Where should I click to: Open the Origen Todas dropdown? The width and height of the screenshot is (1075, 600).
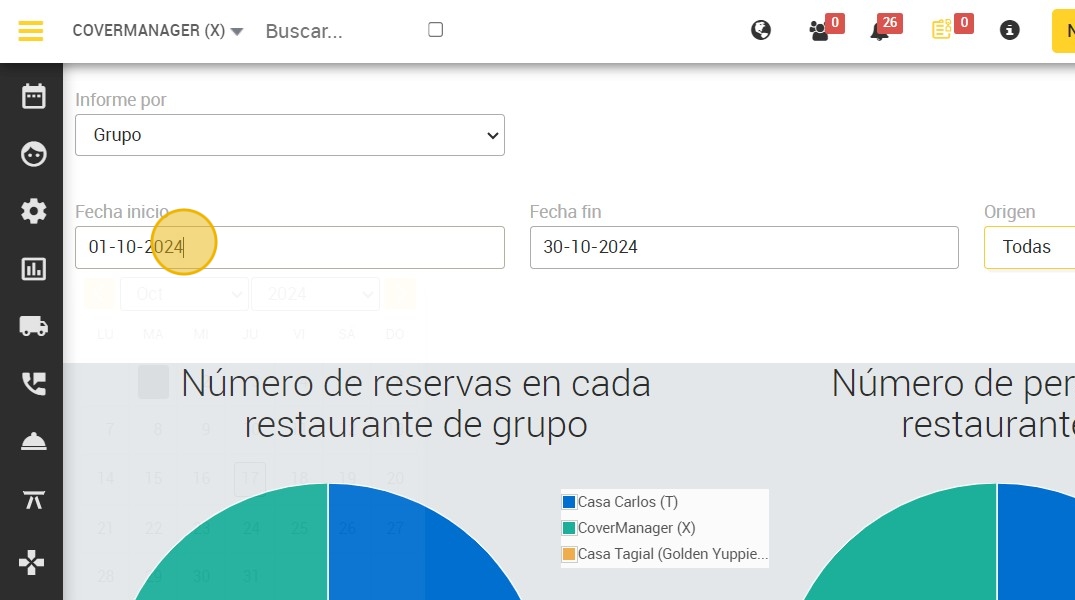pyautogui.click(x=1030, y=247)
